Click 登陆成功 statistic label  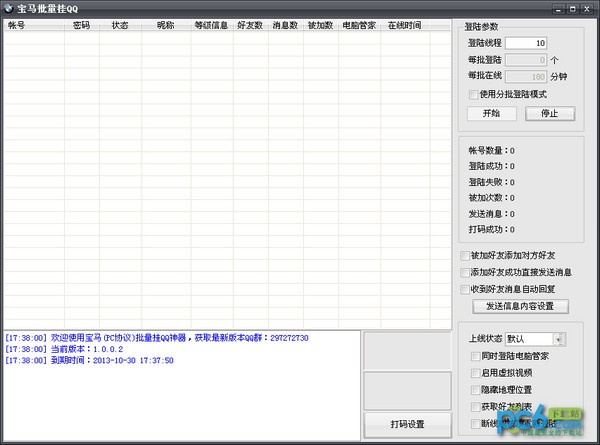tap(491, 166)
